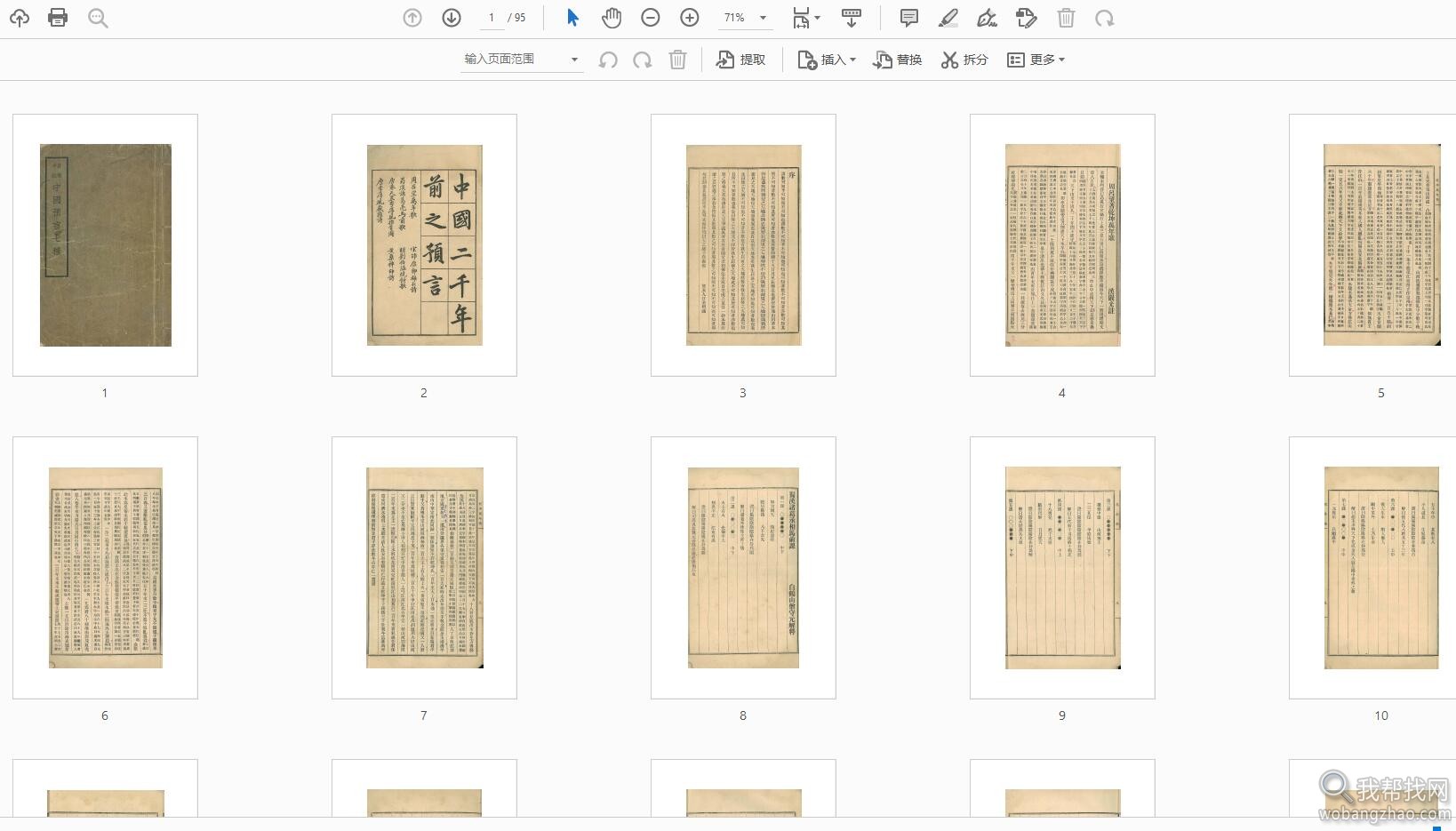Image resolution: width=1456 pixels, height=831 pixels.
Task: Select the highlight text tool
Action: (x=948, y=18)
